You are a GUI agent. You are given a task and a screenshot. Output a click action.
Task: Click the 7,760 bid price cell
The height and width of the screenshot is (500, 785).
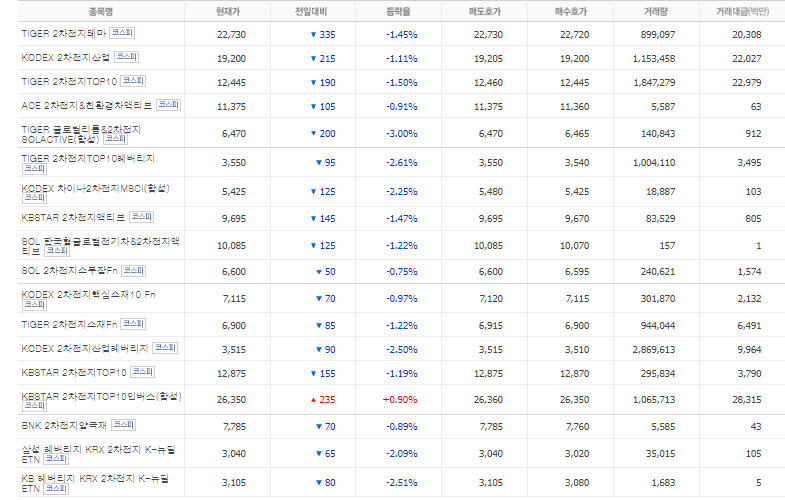coord(577,427)
